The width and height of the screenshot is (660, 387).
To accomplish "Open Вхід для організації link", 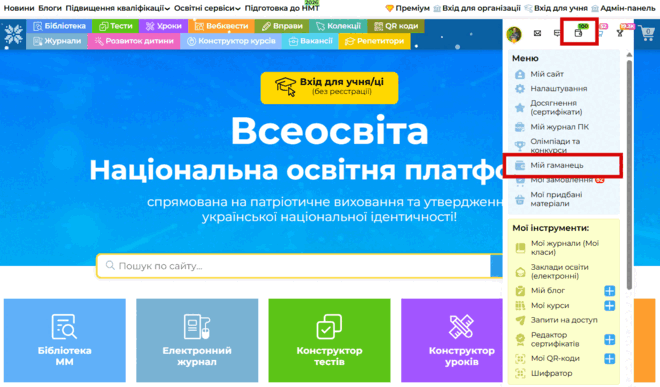I will pyautogui.click(x=477, y=8).
